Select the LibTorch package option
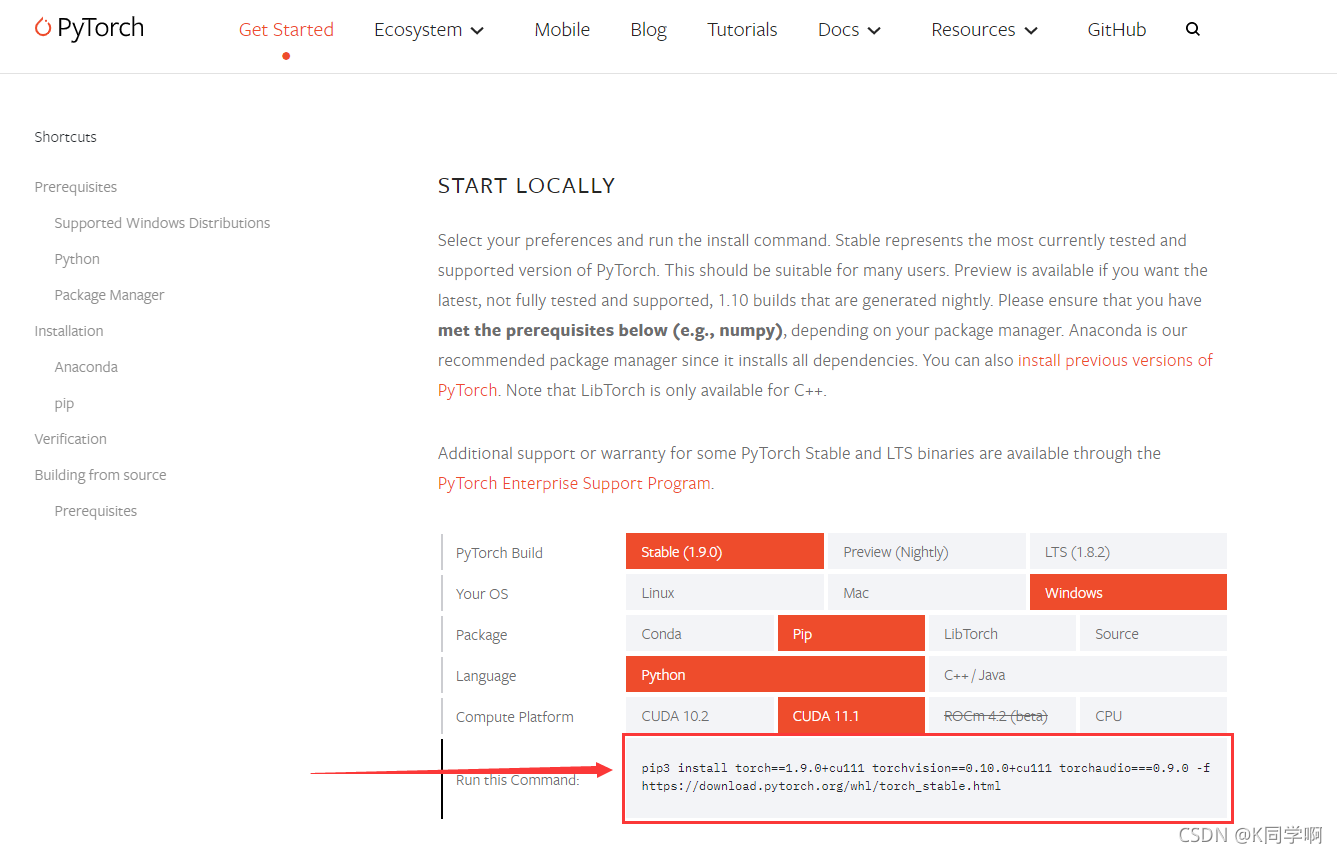Image resolution: width=1337 pixels, height=853 pixels. click(x=1002, y=633)
